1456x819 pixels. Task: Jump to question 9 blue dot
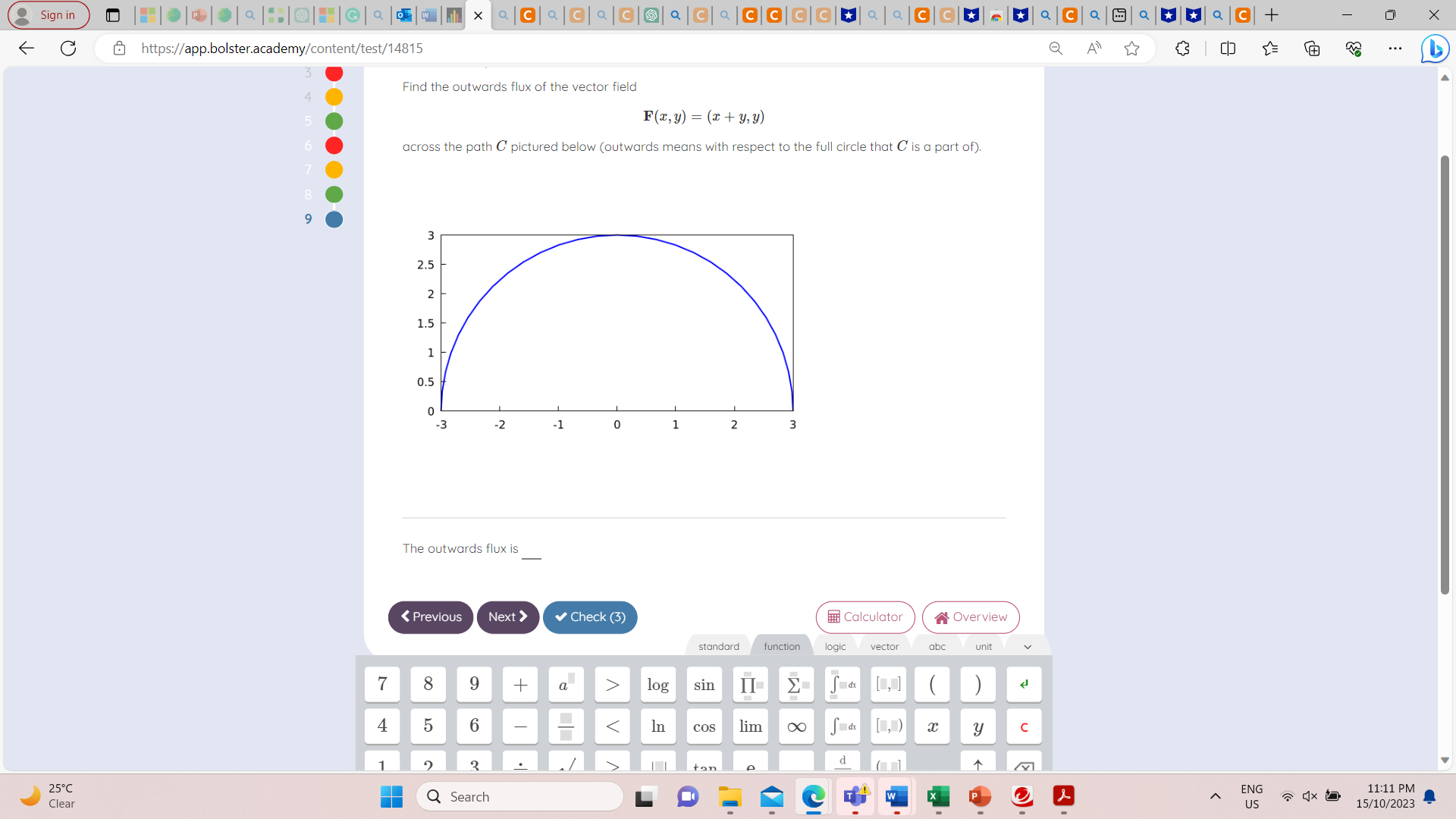click(334, 219)
